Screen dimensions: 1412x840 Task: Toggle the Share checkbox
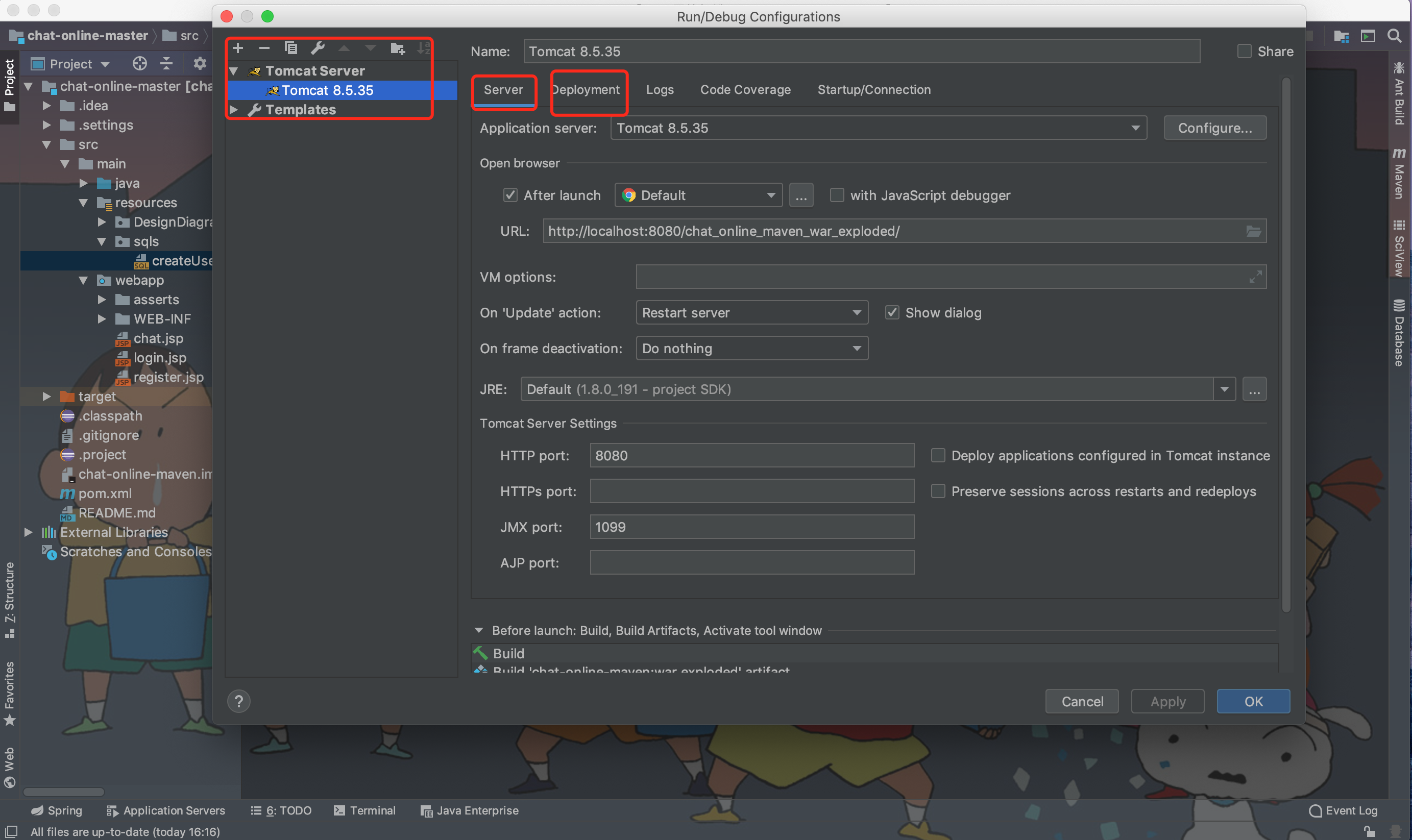1244,52
